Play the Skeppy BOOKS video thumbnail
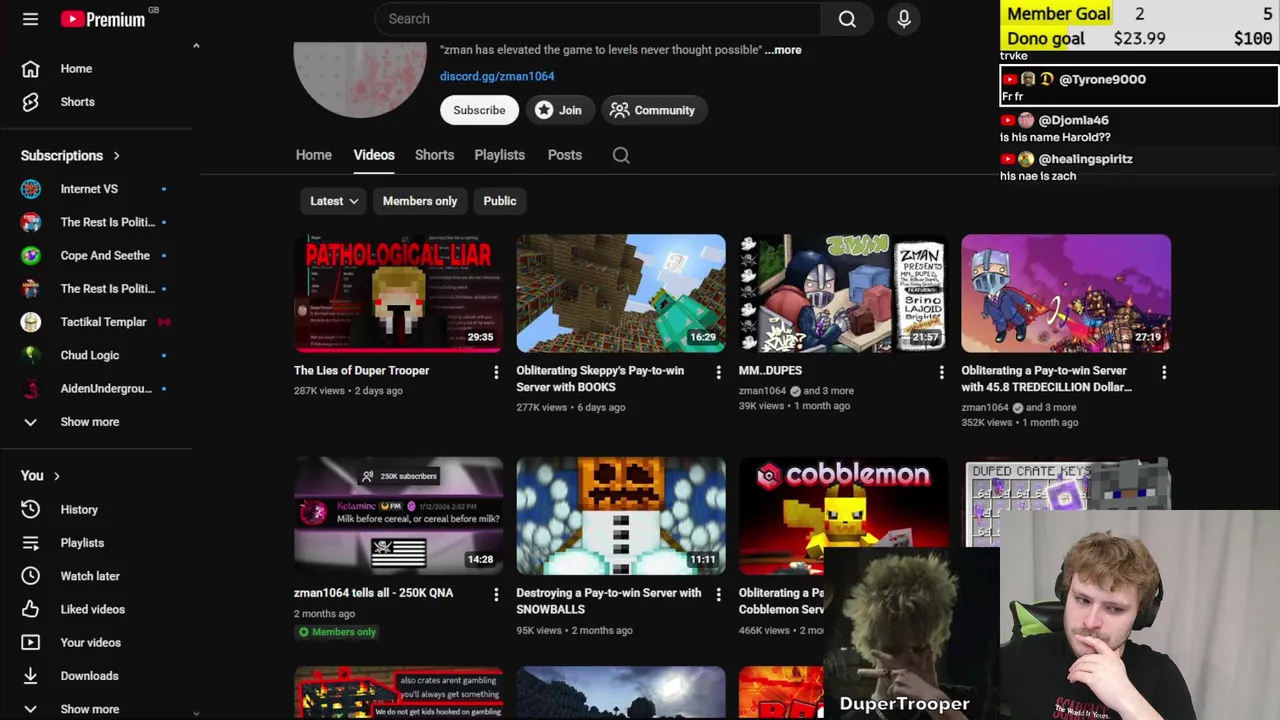Viewport: 1280px width, 720px height. click(x=621, y=293)
